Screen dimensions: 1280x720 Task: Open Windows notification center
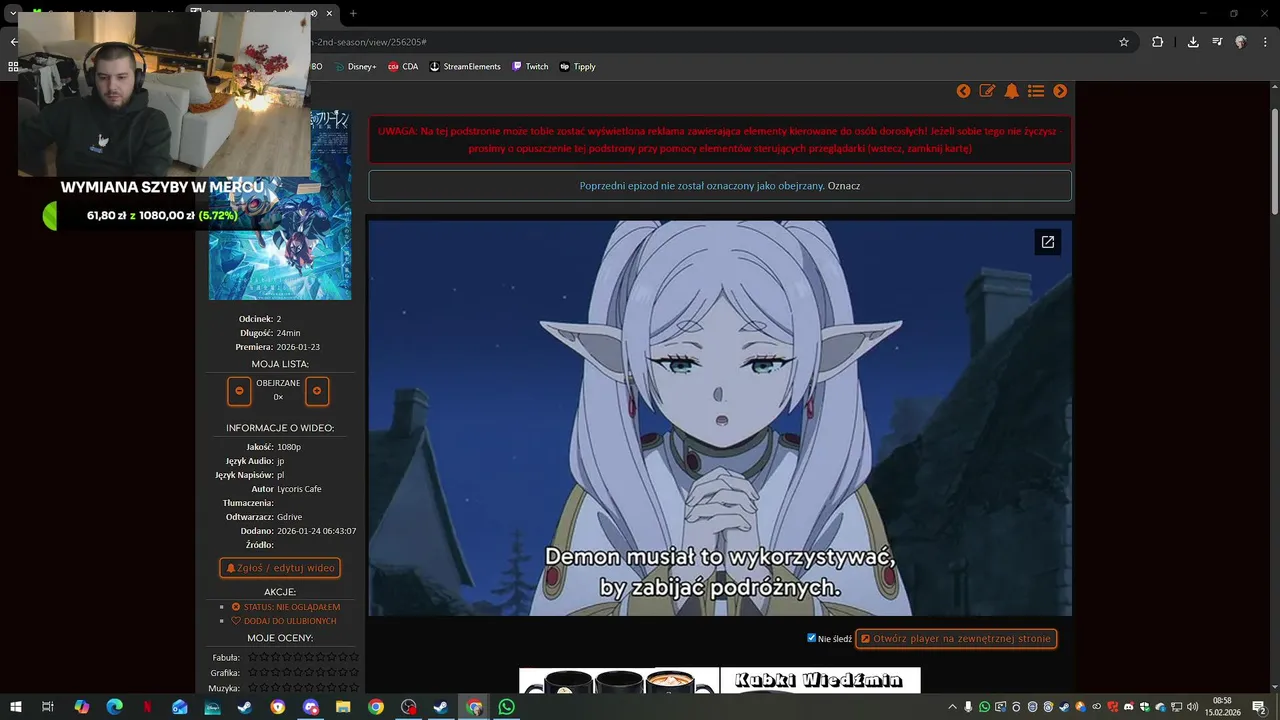pyautogui.click(x=1259, y=707)
